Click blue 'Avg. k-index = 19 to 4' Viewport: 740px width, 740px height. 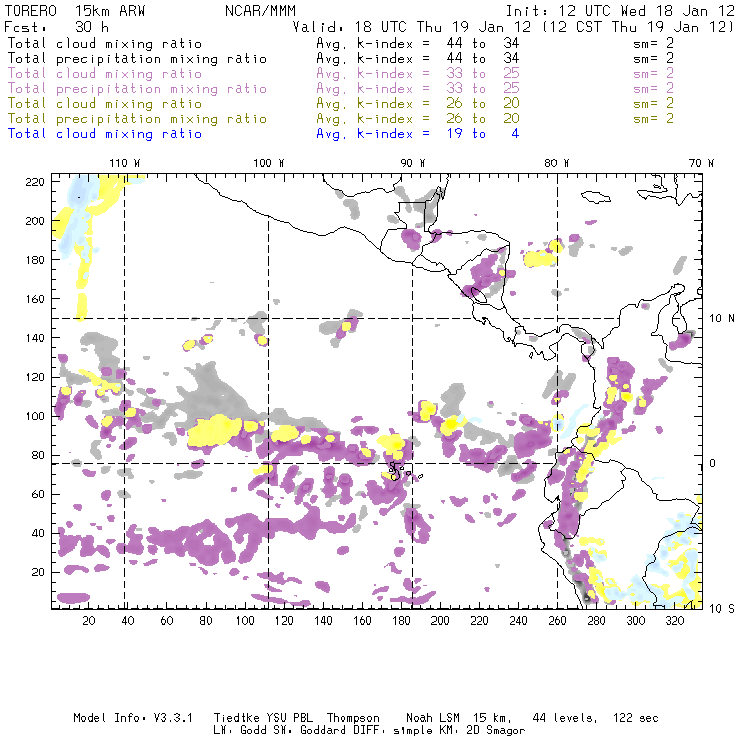click(x=418, y=134)
